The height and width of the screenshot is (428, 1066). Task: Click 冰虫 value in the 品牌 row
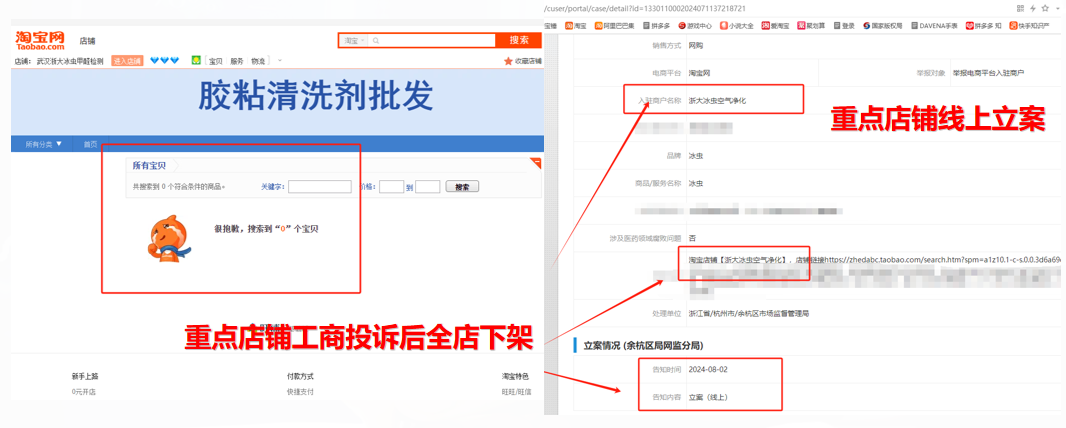pos(695,156)
